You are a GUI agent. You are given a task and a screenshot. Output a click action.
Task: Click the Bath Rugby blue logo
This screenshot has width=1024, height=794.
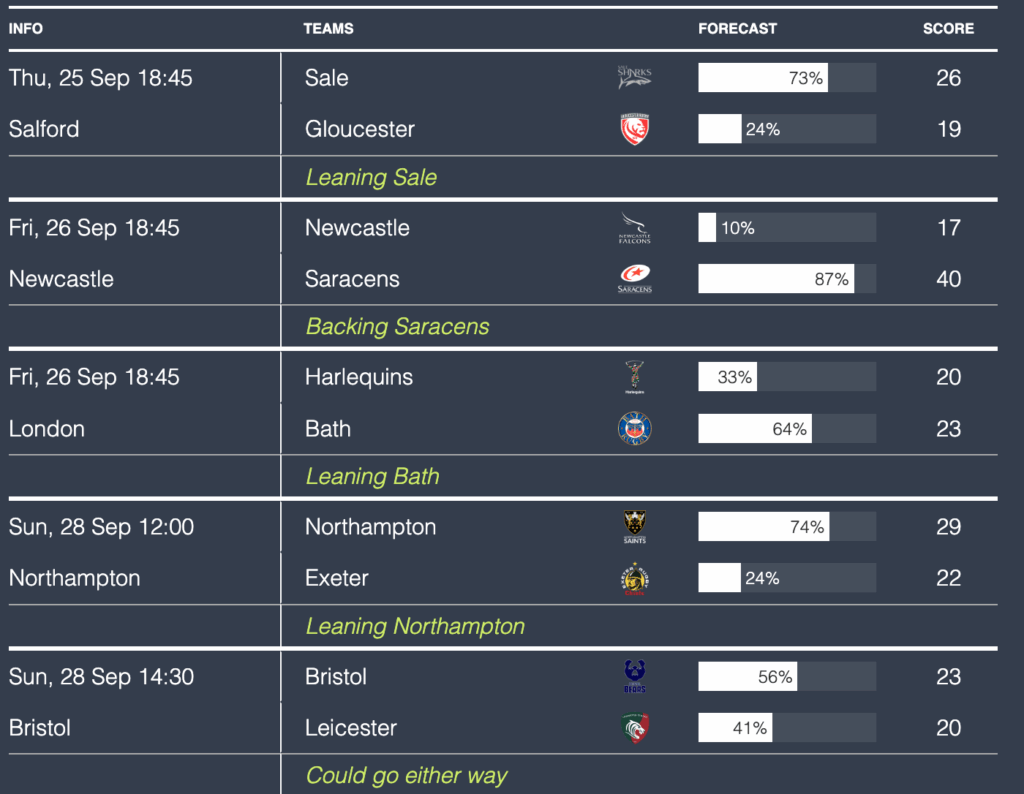point(634,429)
